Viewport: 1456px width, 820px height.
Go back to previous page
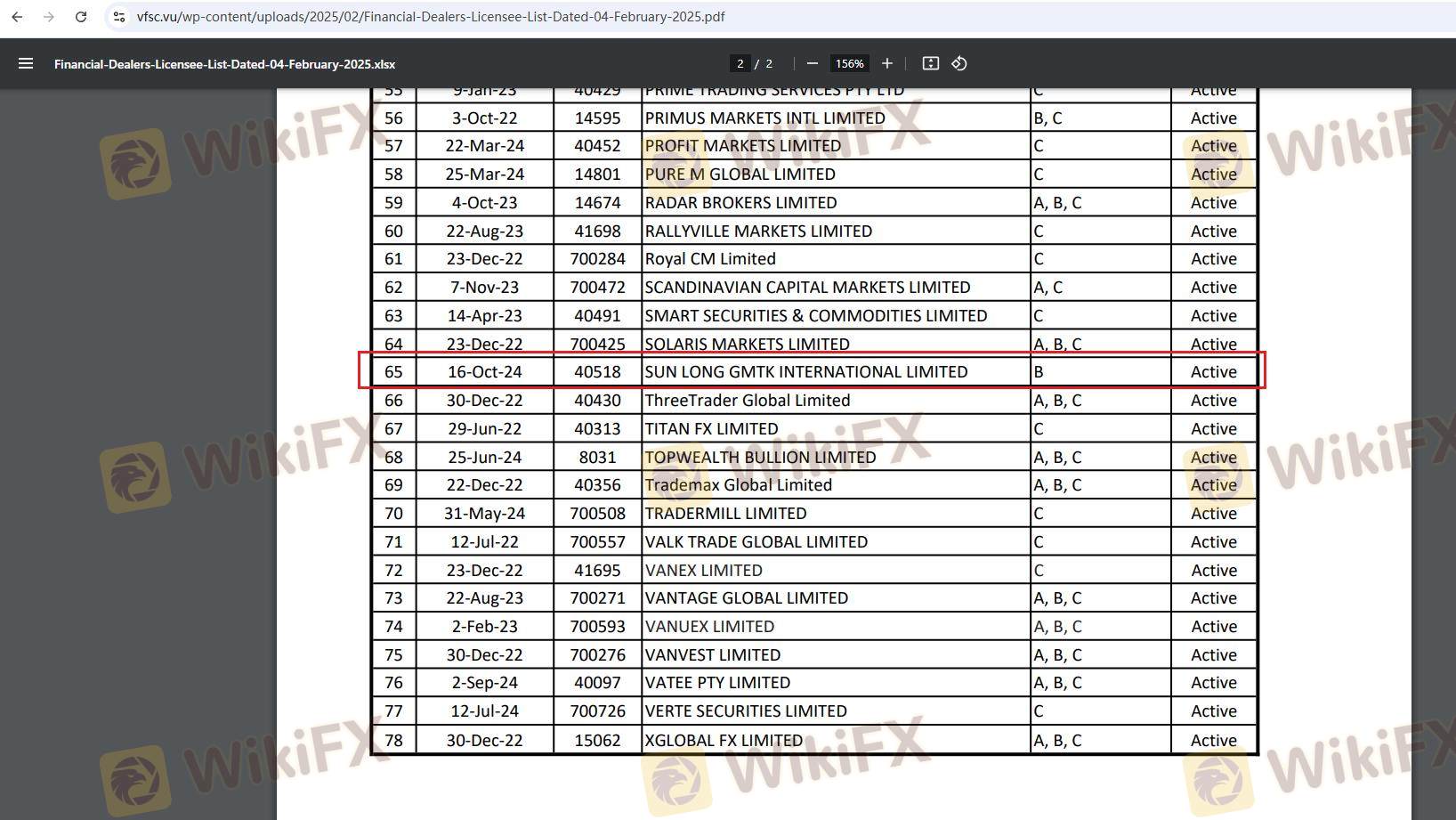coord(17,17)
